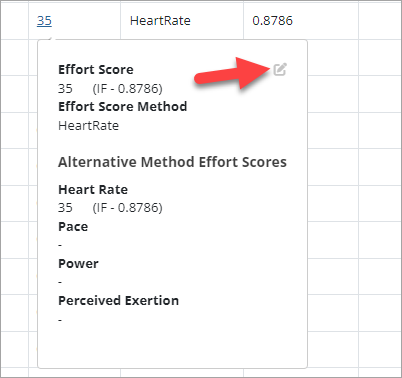Click the Effort Score Method heading
402x378 pixels.
click(x=123, y=107)
